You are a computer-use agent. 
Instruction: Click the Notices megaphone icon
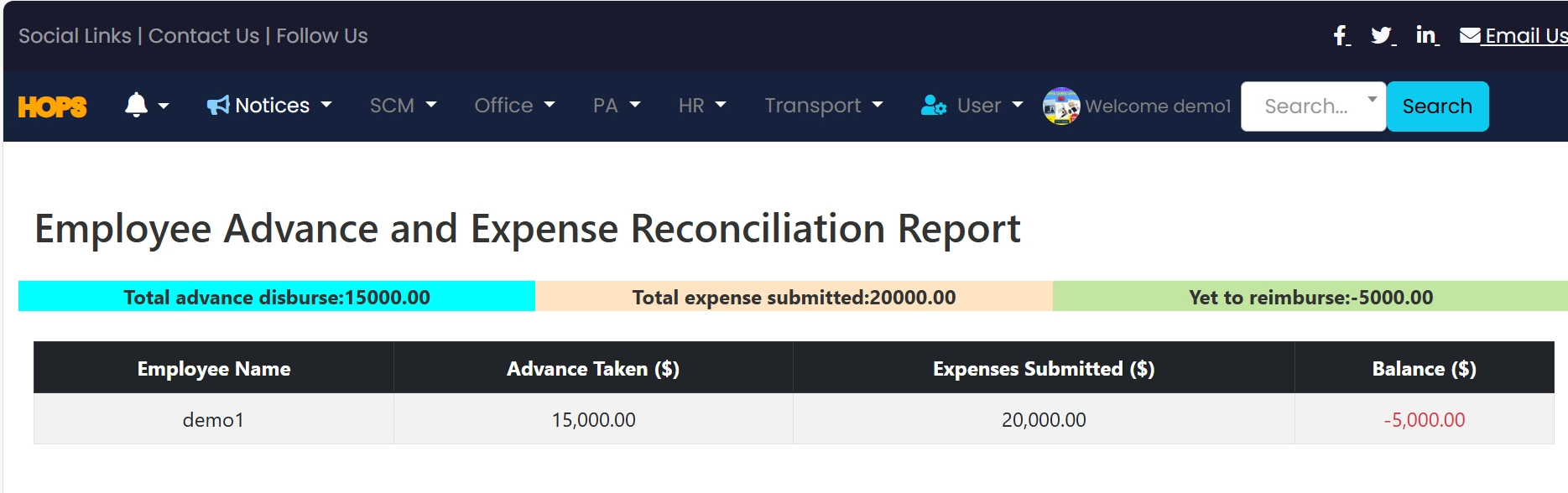coord(218,106)
